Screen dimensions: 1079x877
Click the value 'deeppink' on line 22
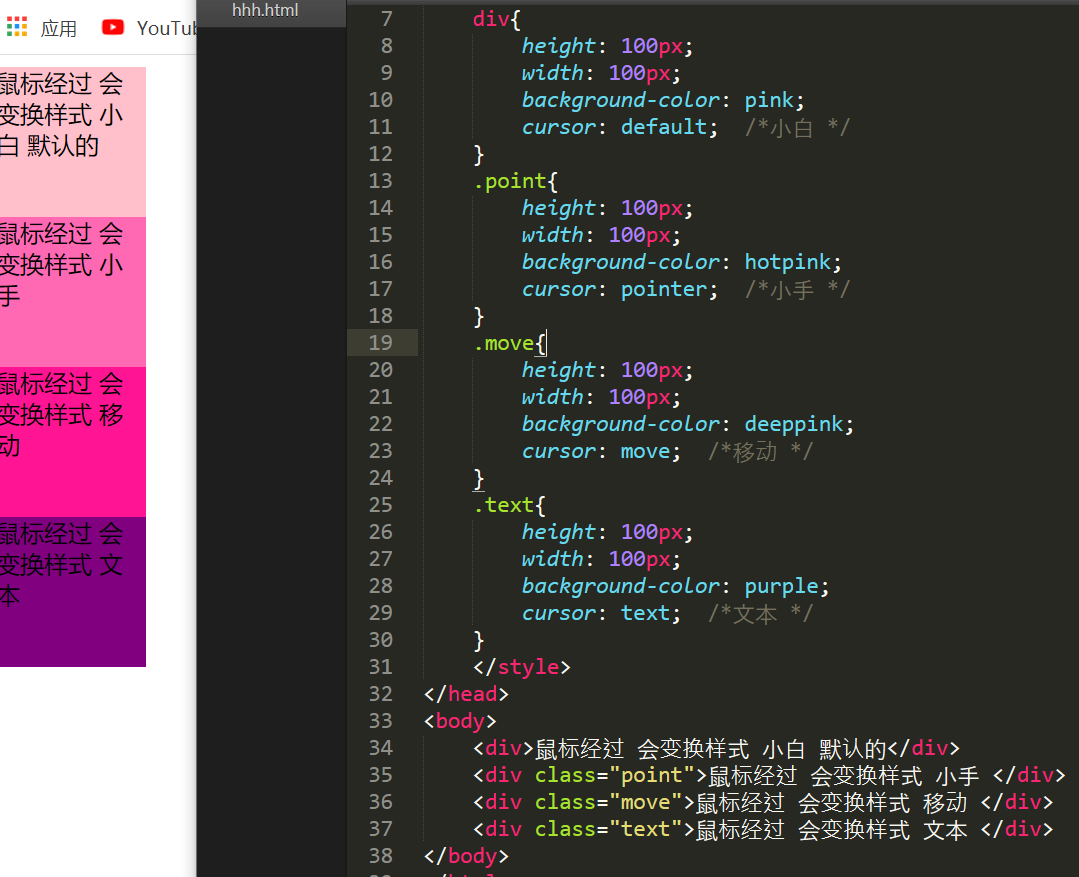pos(794,425)
